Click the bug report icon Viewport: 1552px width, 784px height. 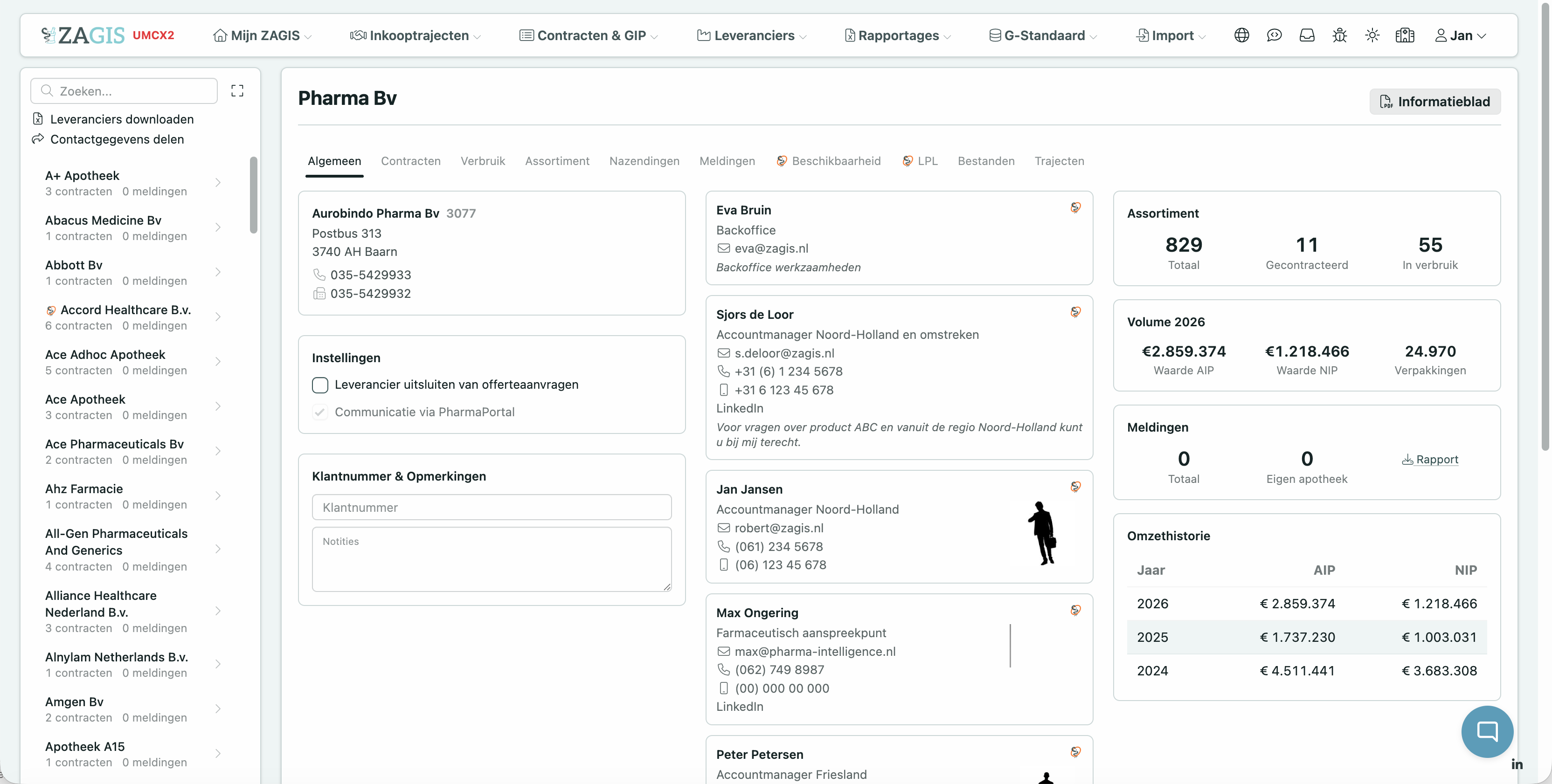click(1339, 35)
